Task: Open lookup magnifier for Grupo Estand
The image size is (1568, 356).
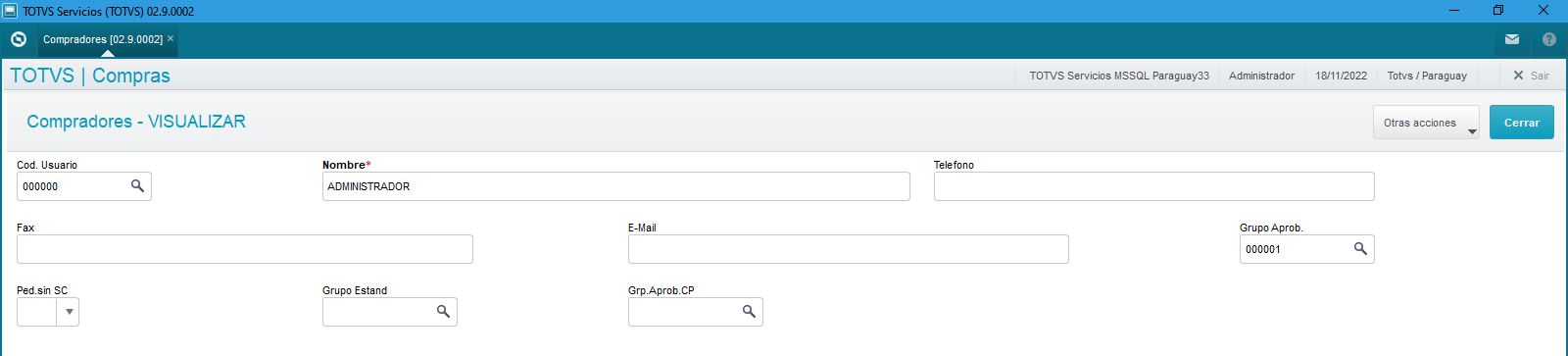Action: tap(443, 311)
